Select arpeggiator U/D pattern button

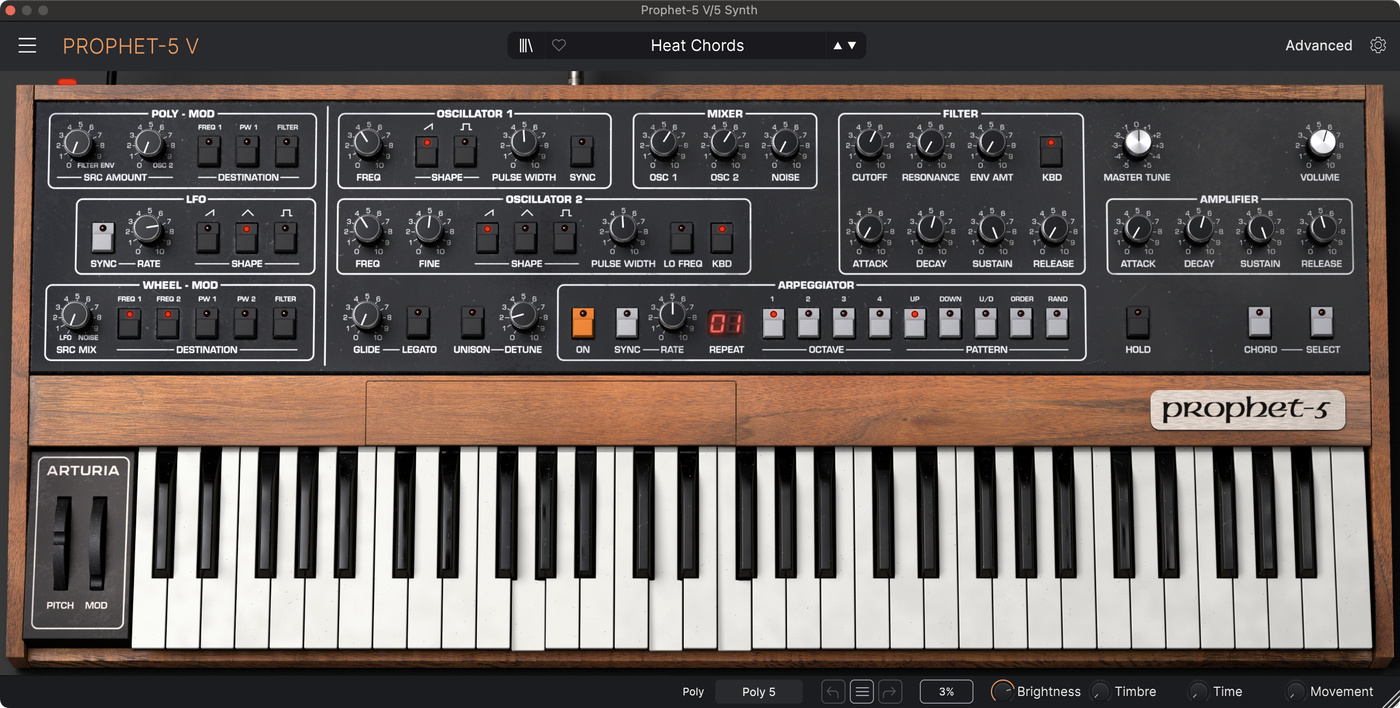coord(986,322)
